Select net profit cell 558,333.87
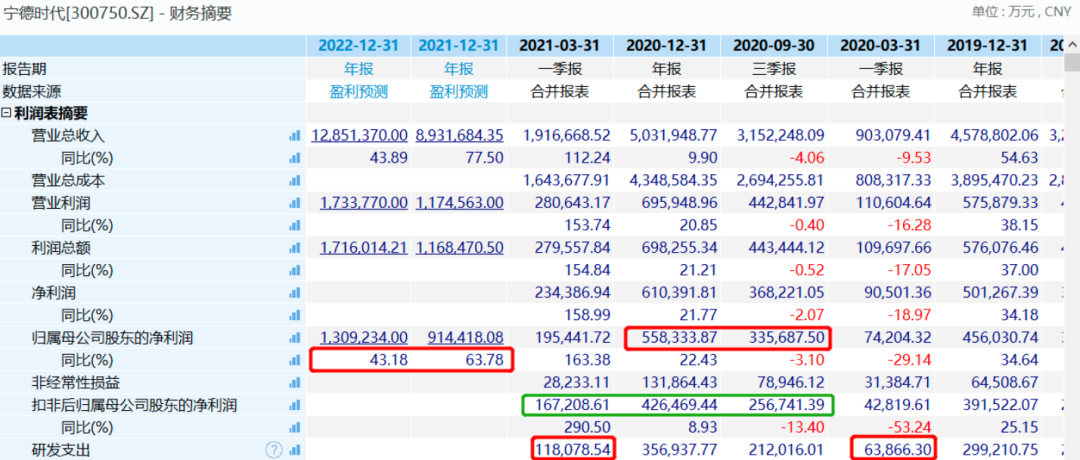This screenshot has width=1080, height=460. coord(678,338)
